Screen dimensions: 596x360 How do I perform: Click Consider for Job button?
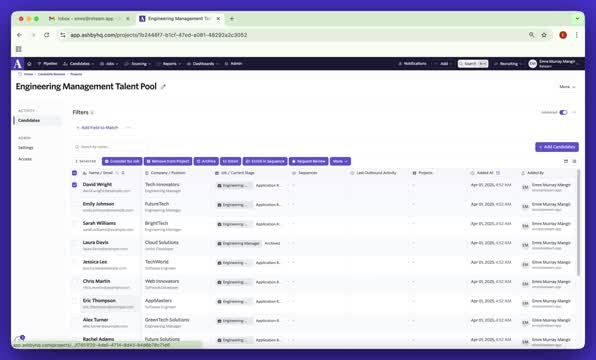coord(122,162)
